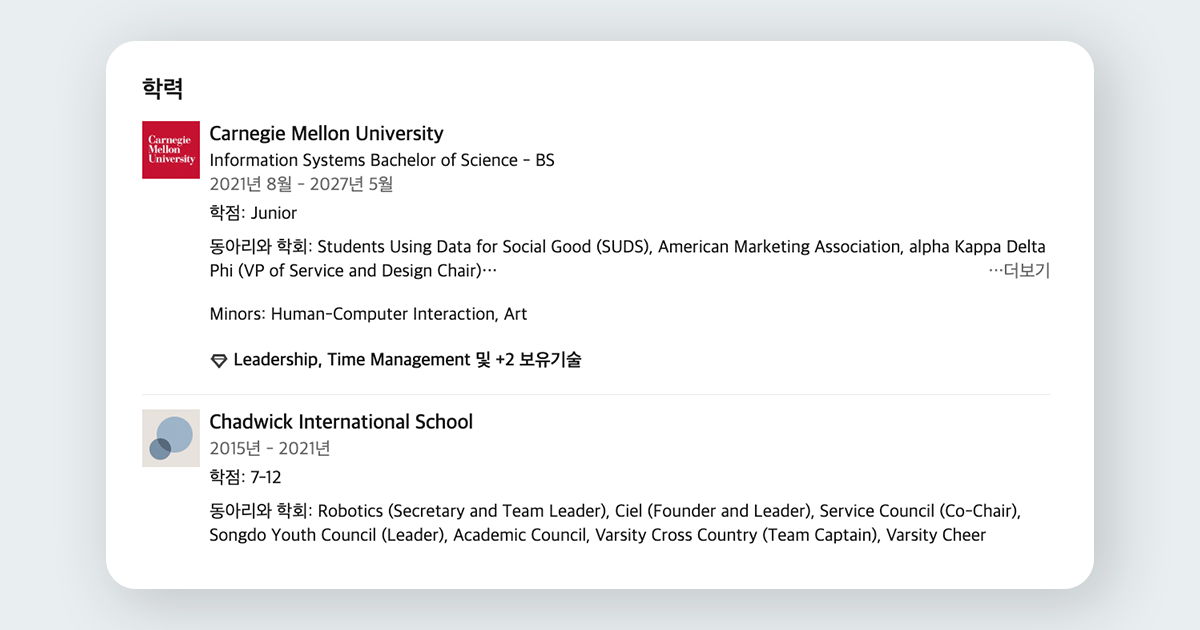Click the VP of Service and Design Chair text
The height and width of the screenshot is (630, 1200).
(361, 271)
